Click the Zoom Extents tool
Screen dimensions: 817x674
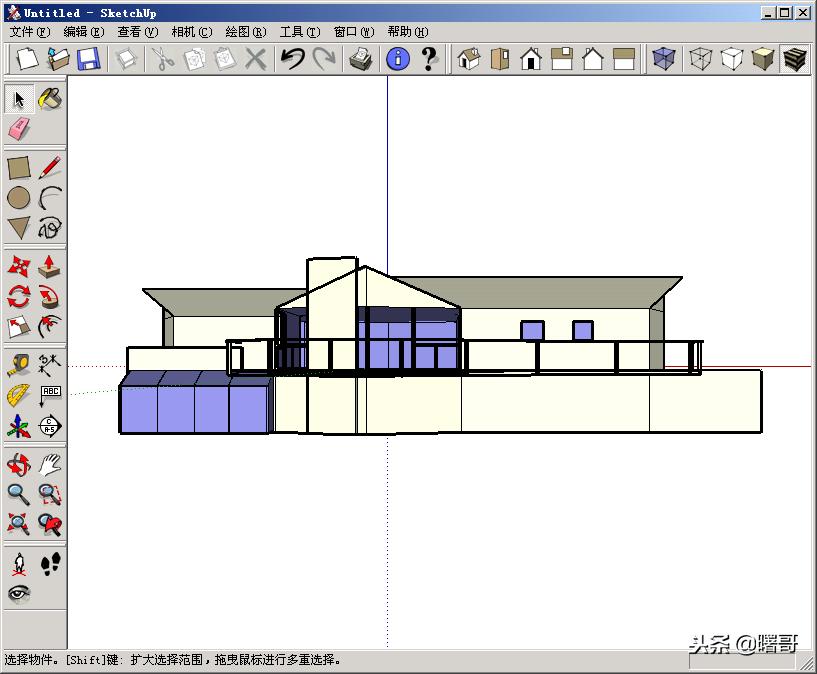point(18,522)
